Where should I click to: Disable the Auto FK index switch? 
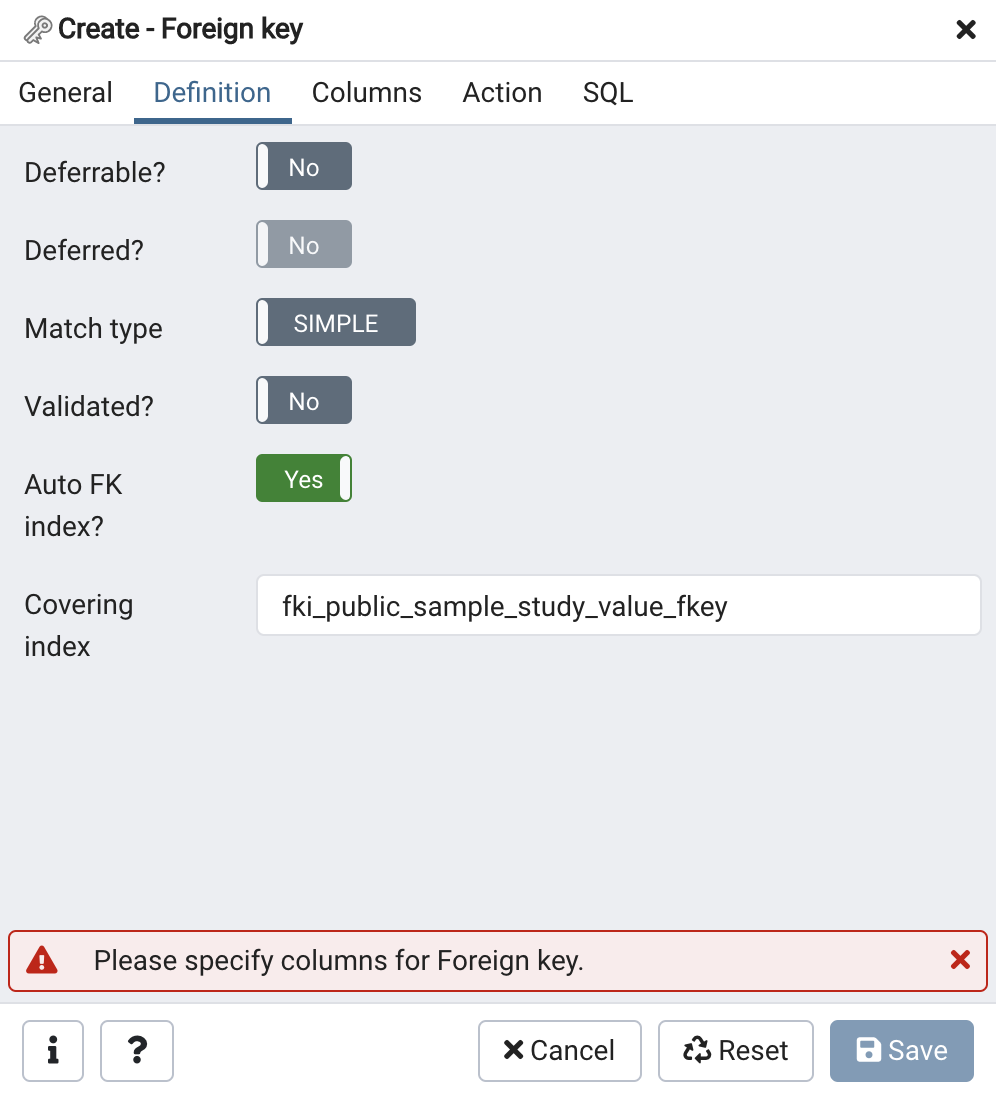click(x=304, y=479)
